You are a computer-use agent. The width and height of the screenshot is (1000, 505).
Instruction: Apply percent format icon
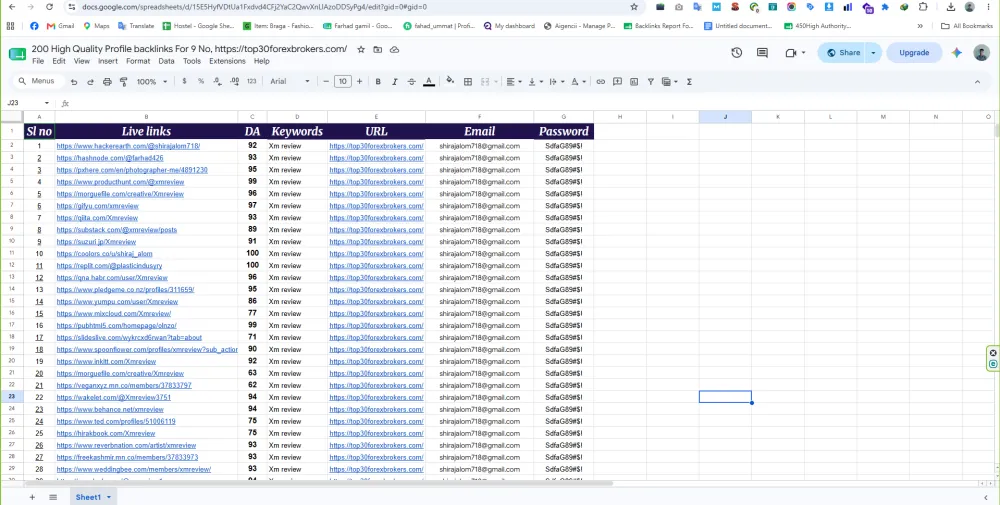pos(201,82)
